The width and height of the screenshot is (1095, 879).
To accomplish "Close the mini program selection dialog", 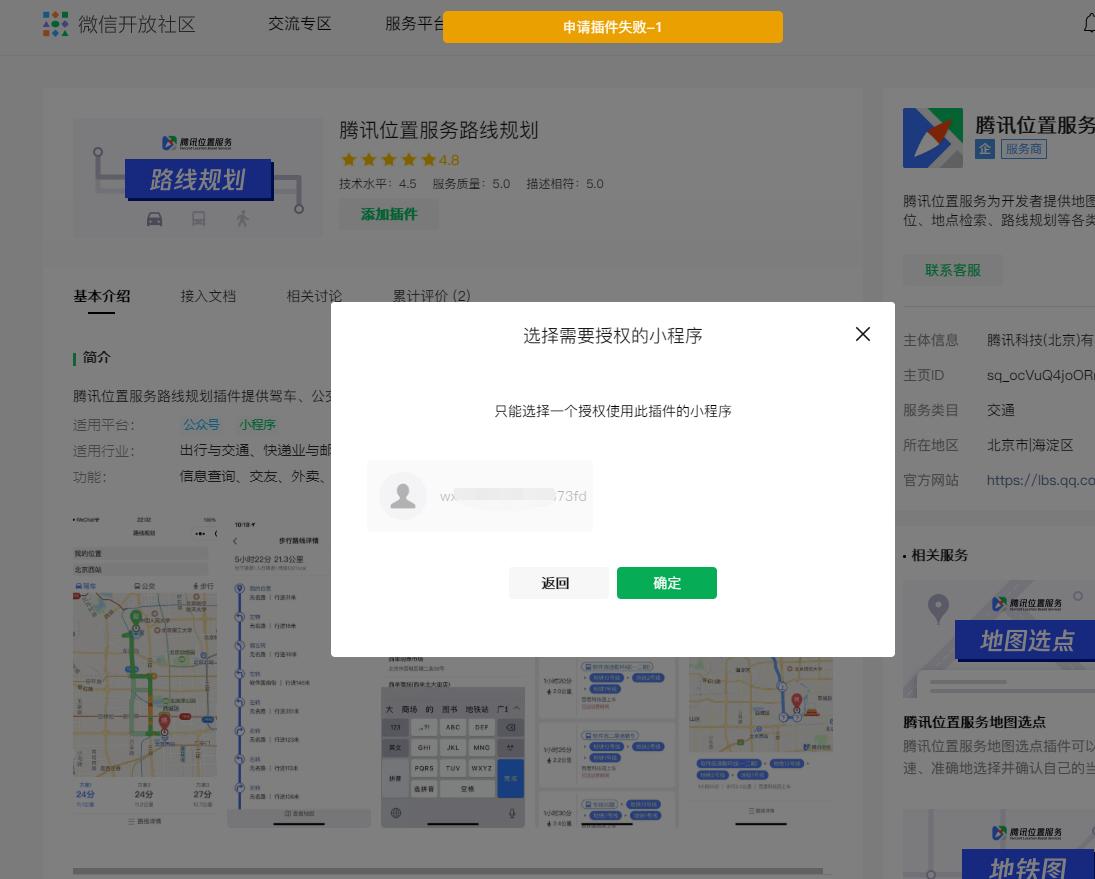I will [x=862, y=334].
